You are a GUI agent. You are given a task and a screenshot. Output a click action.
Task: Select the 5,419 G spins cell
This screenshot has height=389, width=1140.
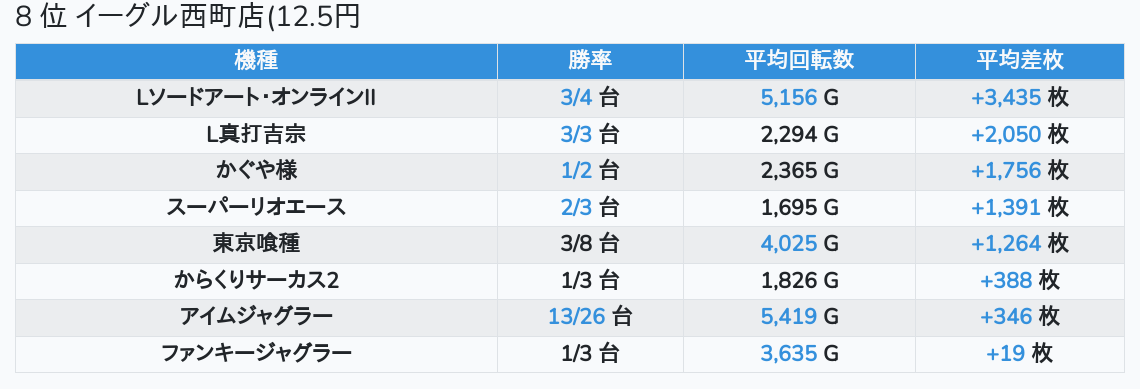click(x=799, y=318)
